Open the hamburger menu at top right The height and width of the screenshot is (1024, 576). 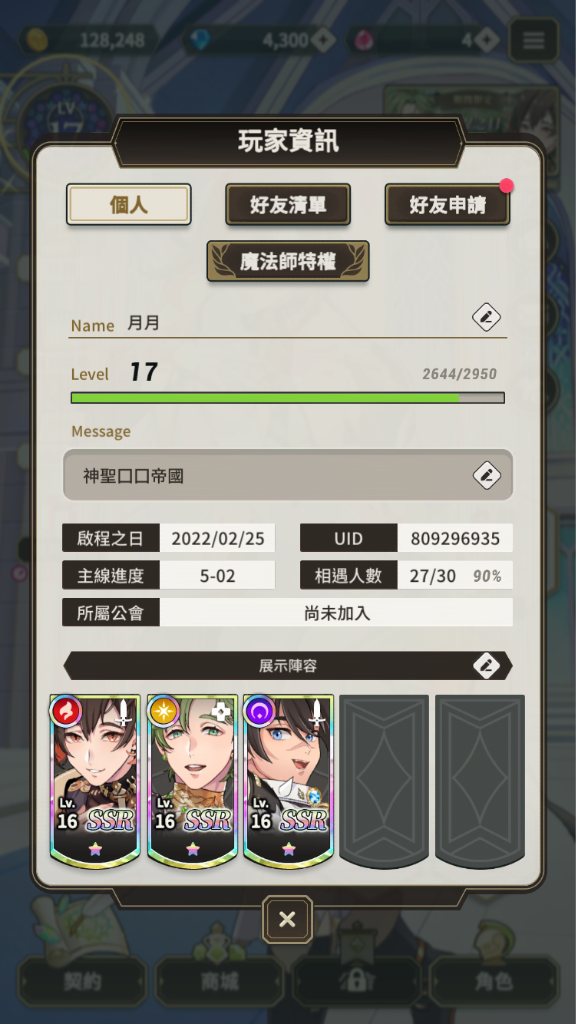(534, 40)
